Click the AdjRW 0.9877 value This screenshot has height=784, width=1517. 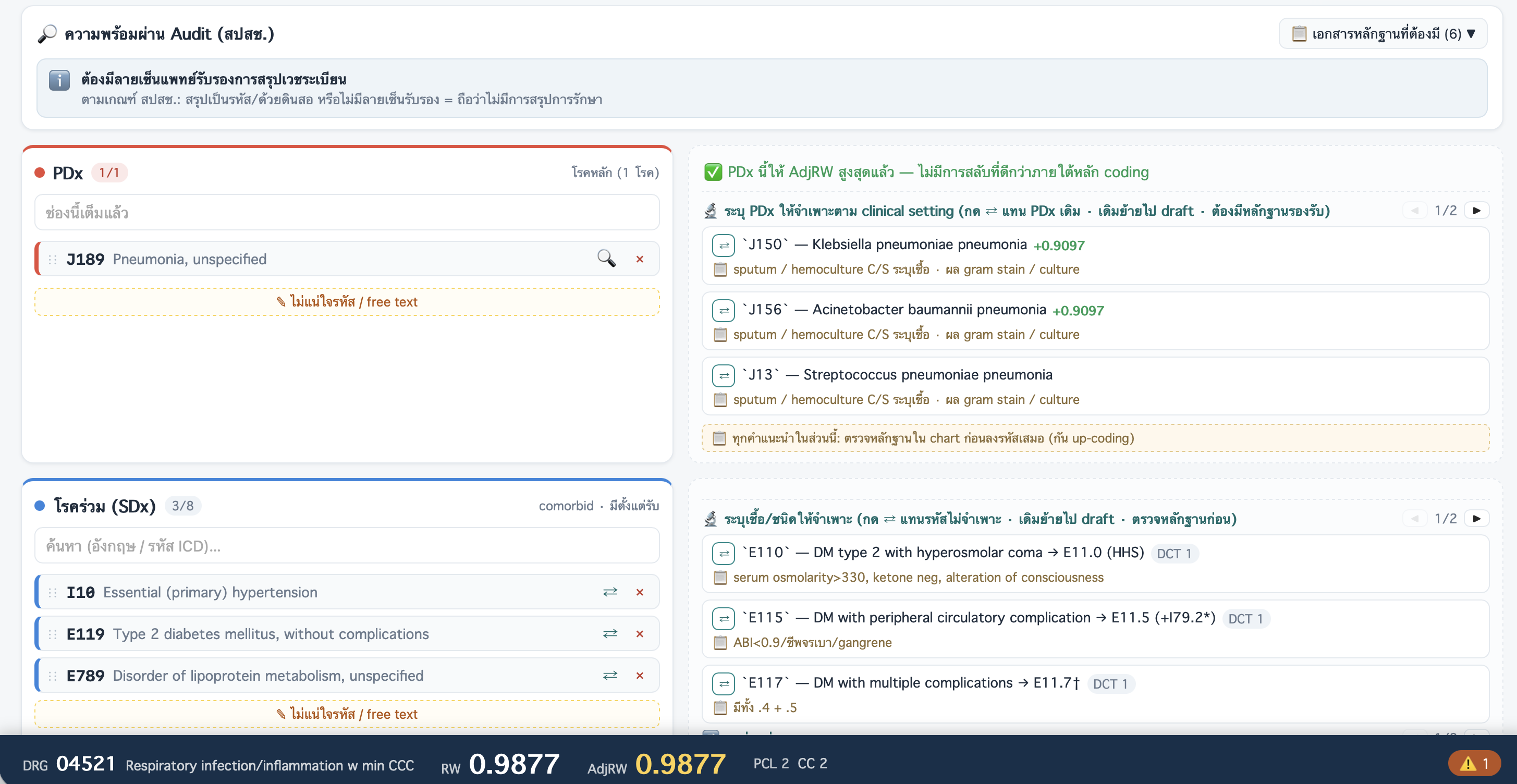[x=680, y=764]
